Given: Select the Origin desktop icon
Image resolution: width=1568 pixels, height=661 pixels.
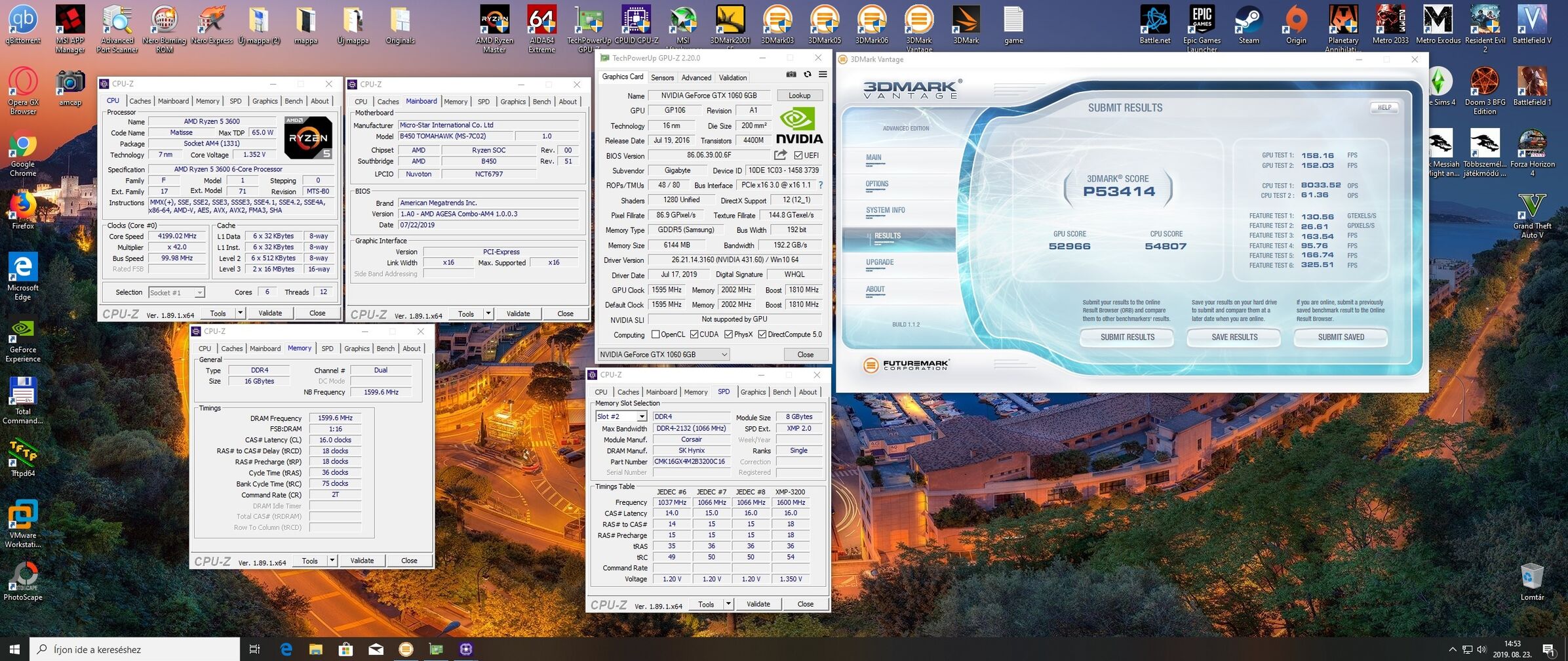Looking at the screenshot, I should click(x=1296, y=25).
